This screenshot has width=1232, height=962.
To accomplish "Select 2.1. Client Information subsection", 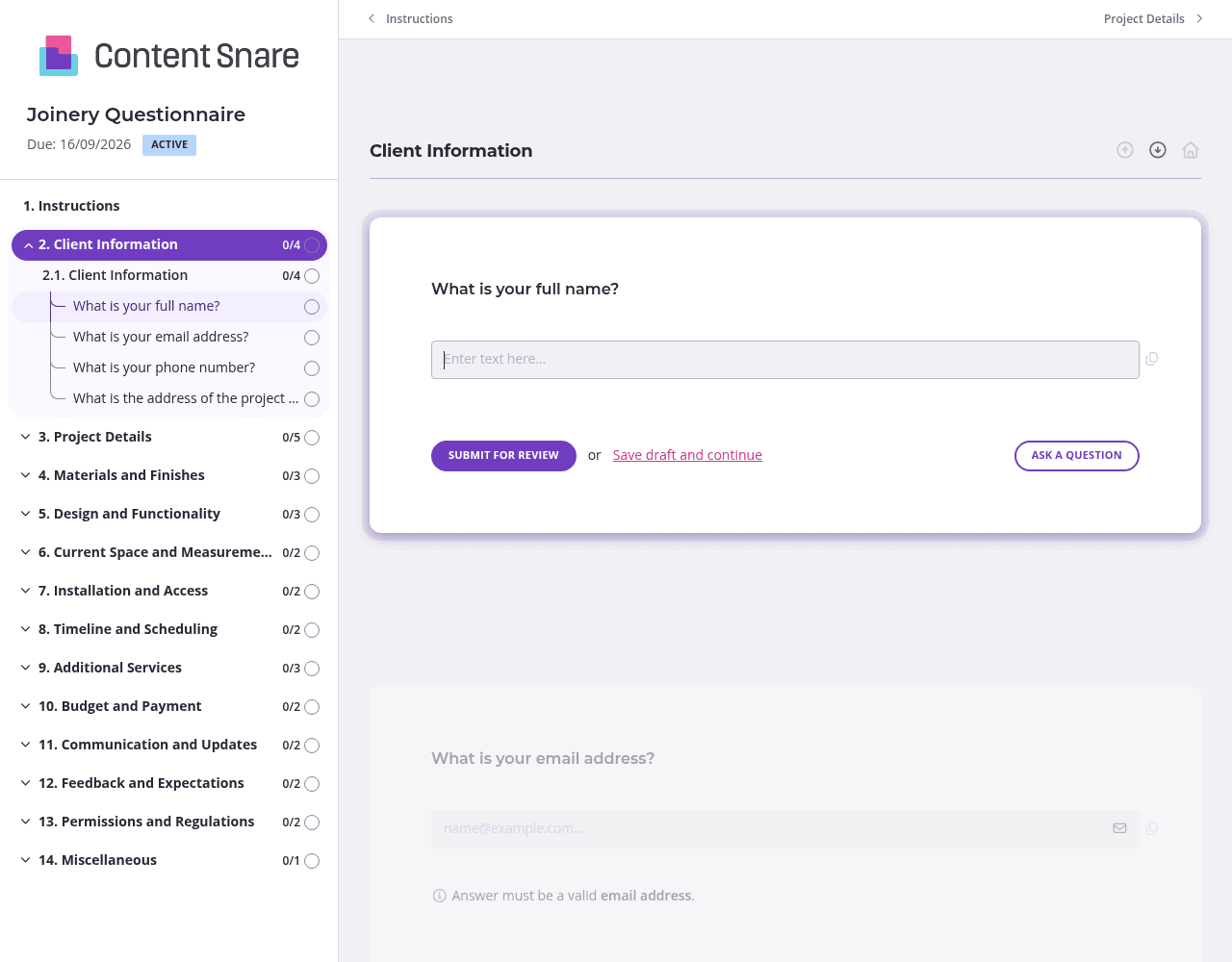I will tap(115, 275).
